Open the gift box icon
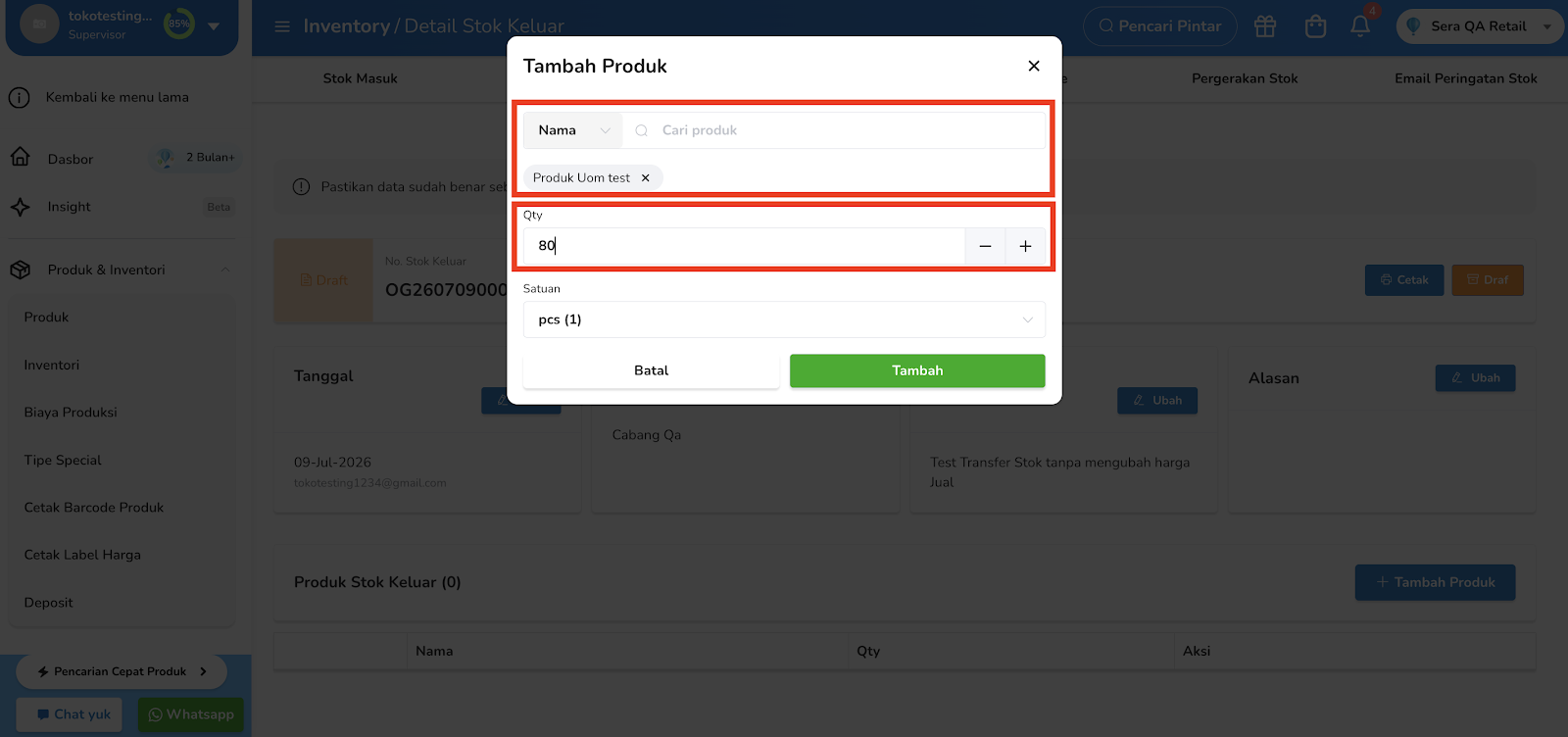Viewport: 1568px width, 737px height. 1265,26
